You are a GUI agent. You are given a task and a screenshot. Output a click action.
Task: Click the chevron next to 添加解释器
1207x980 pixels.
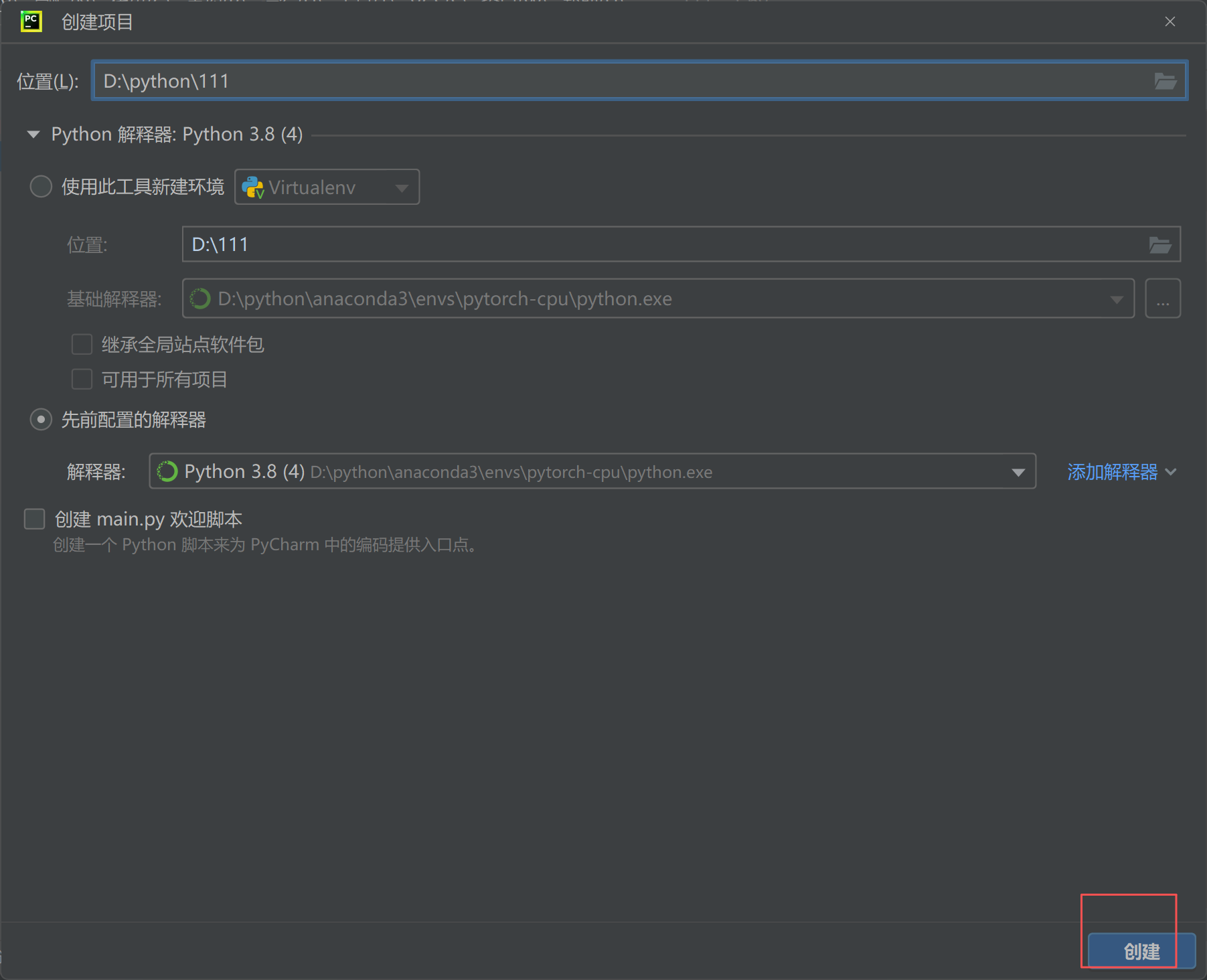[x=1172, y=472]
